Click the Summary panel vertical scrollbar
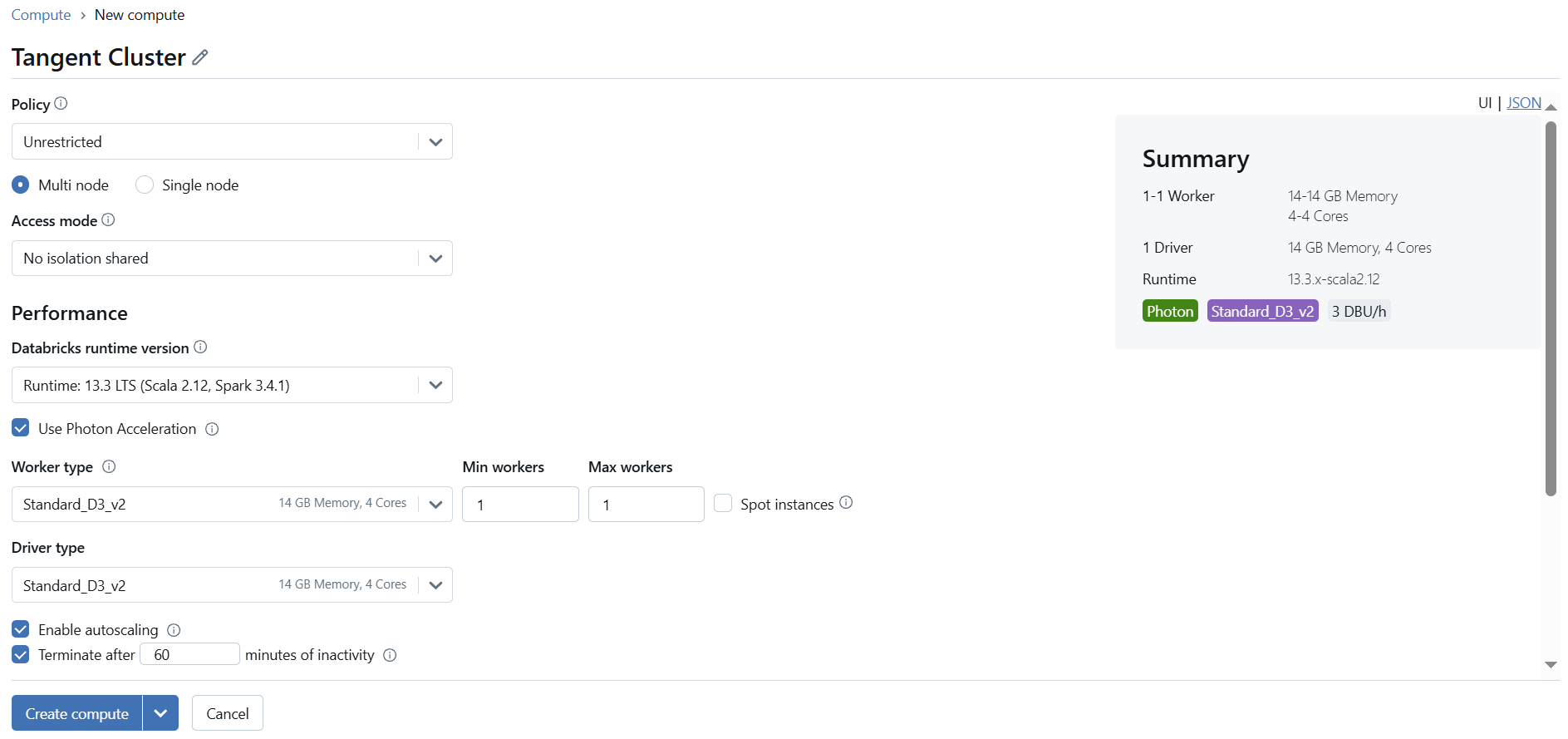The height and width of the screenshot is (739, 1568). tap(1551, 308)
